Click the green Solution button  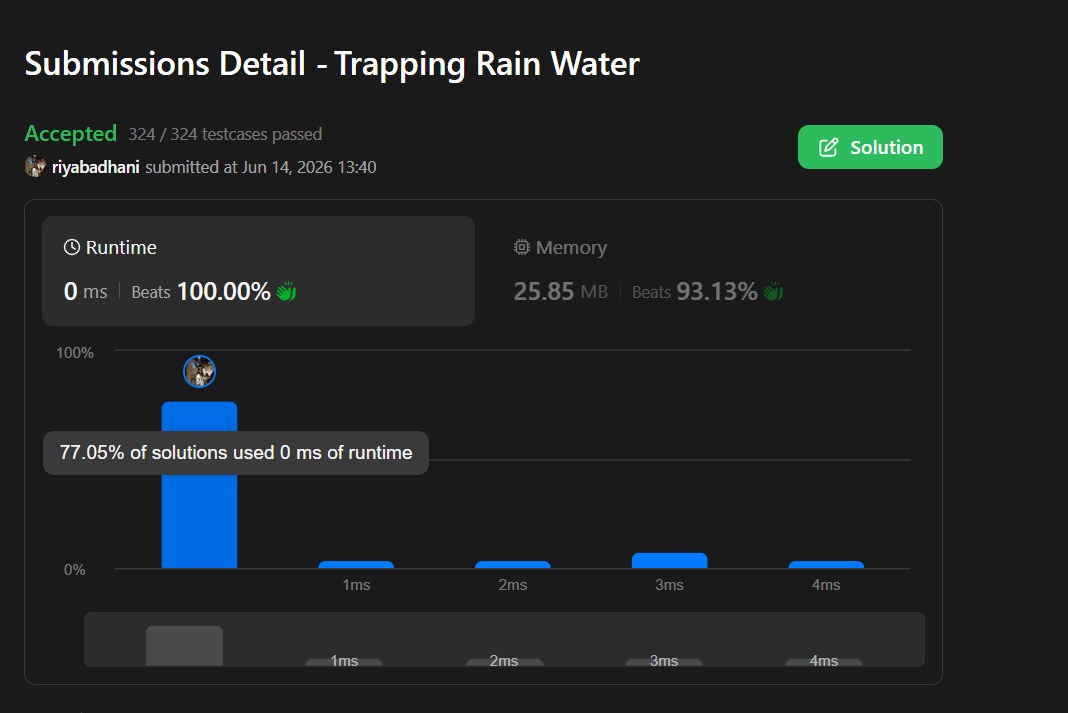(x=870, y=147)
